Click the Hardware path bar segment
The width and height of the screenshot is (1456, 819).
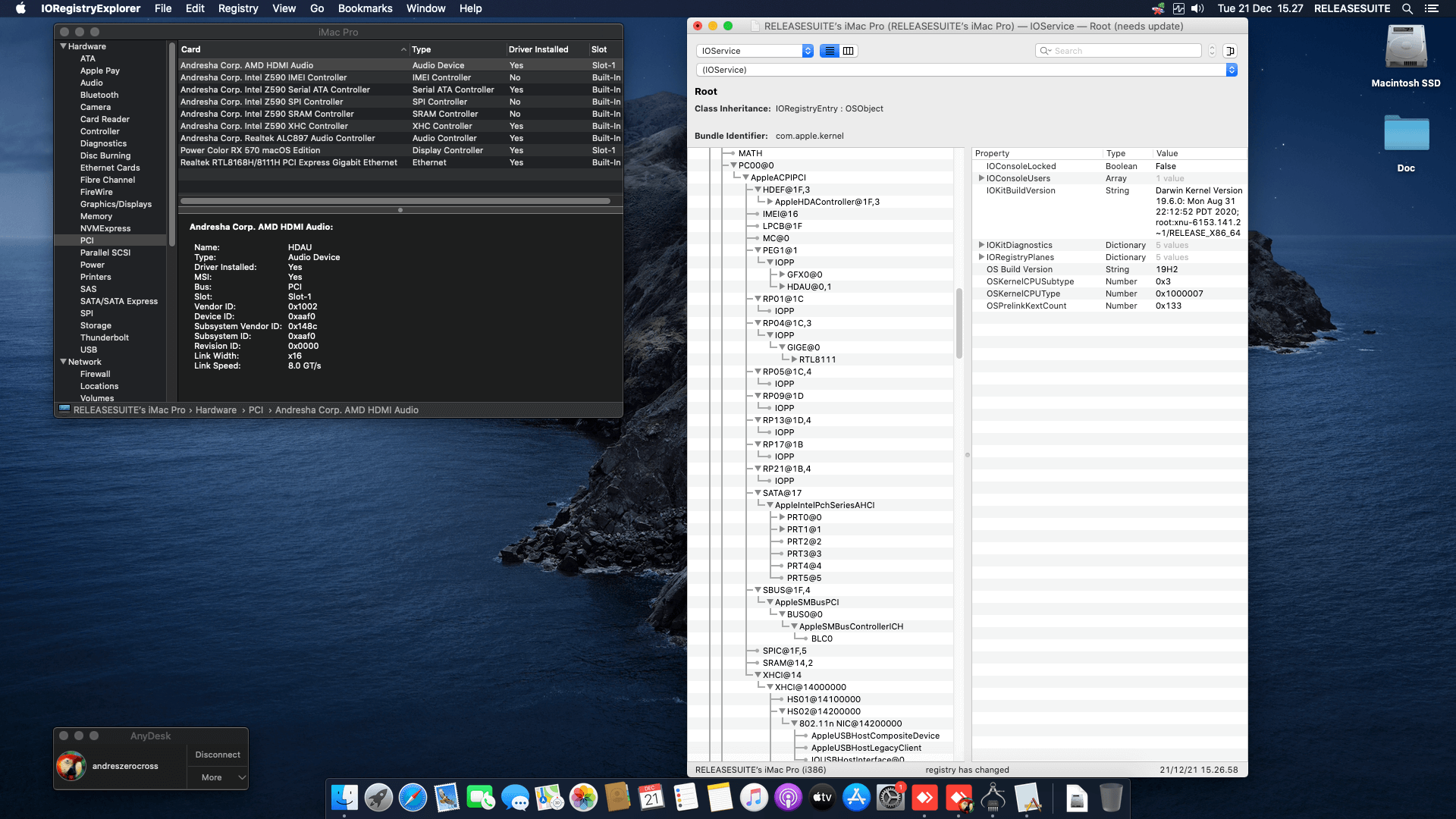[216, 410]
